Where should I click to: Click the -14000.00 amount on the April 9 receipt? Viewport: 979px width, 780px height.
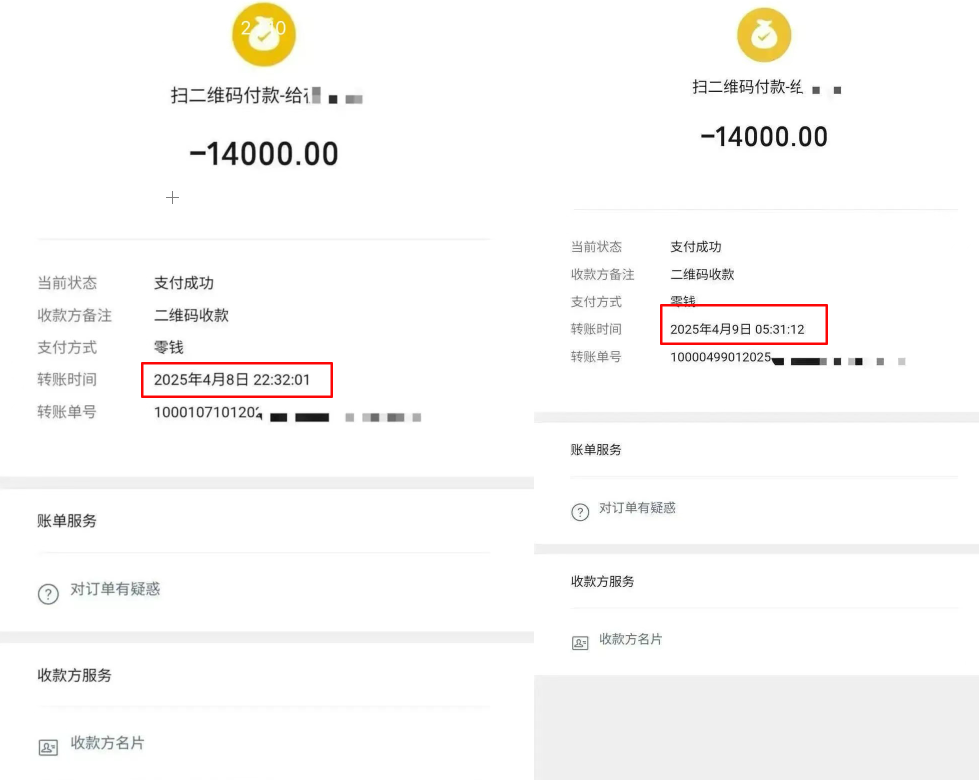pos(764,137)
